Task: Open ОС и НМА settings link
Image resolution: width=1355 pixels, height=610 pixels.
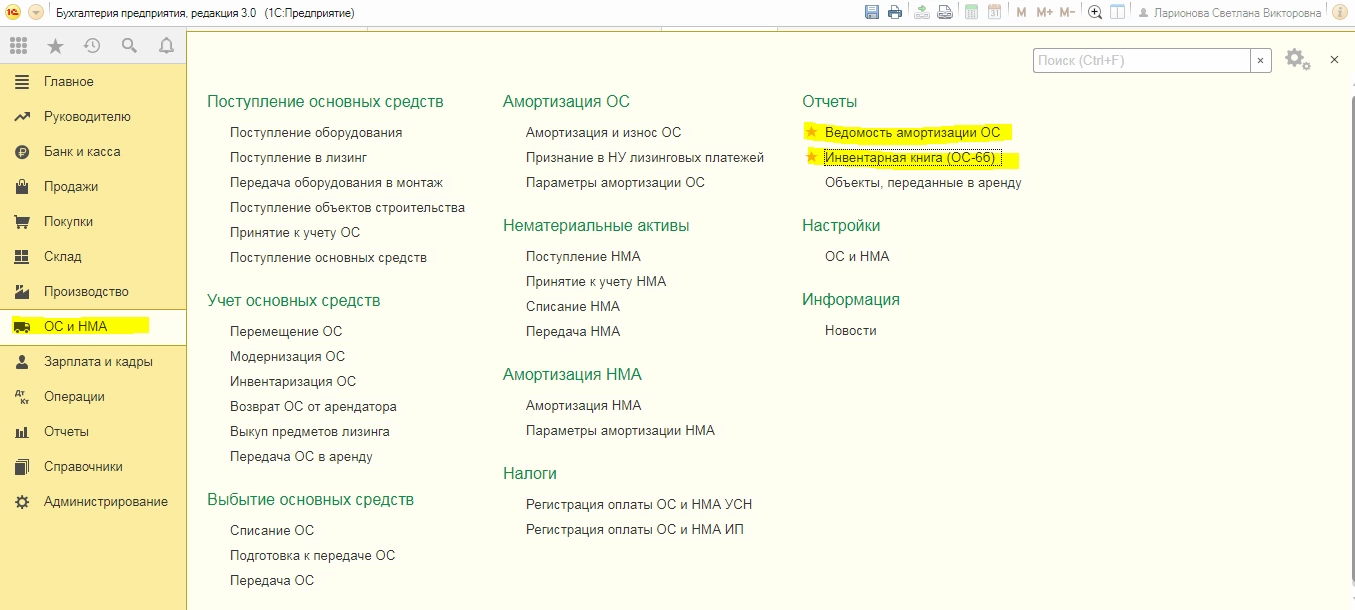Action: 857,256
